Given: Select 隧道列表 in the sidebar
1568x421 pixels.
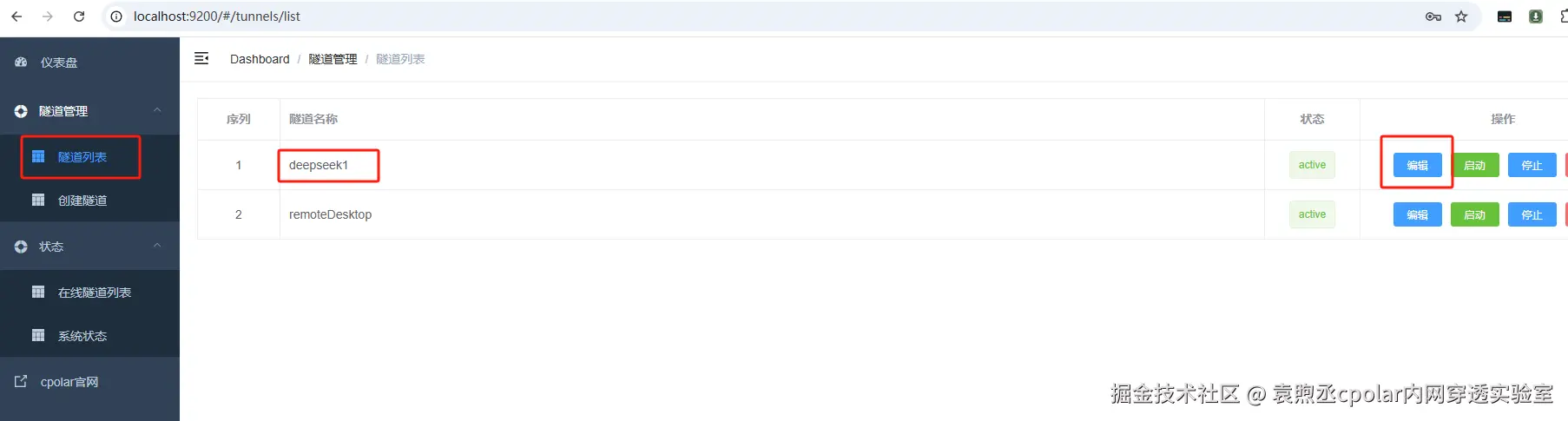Looking at the screenshot, I should (82, 157).
